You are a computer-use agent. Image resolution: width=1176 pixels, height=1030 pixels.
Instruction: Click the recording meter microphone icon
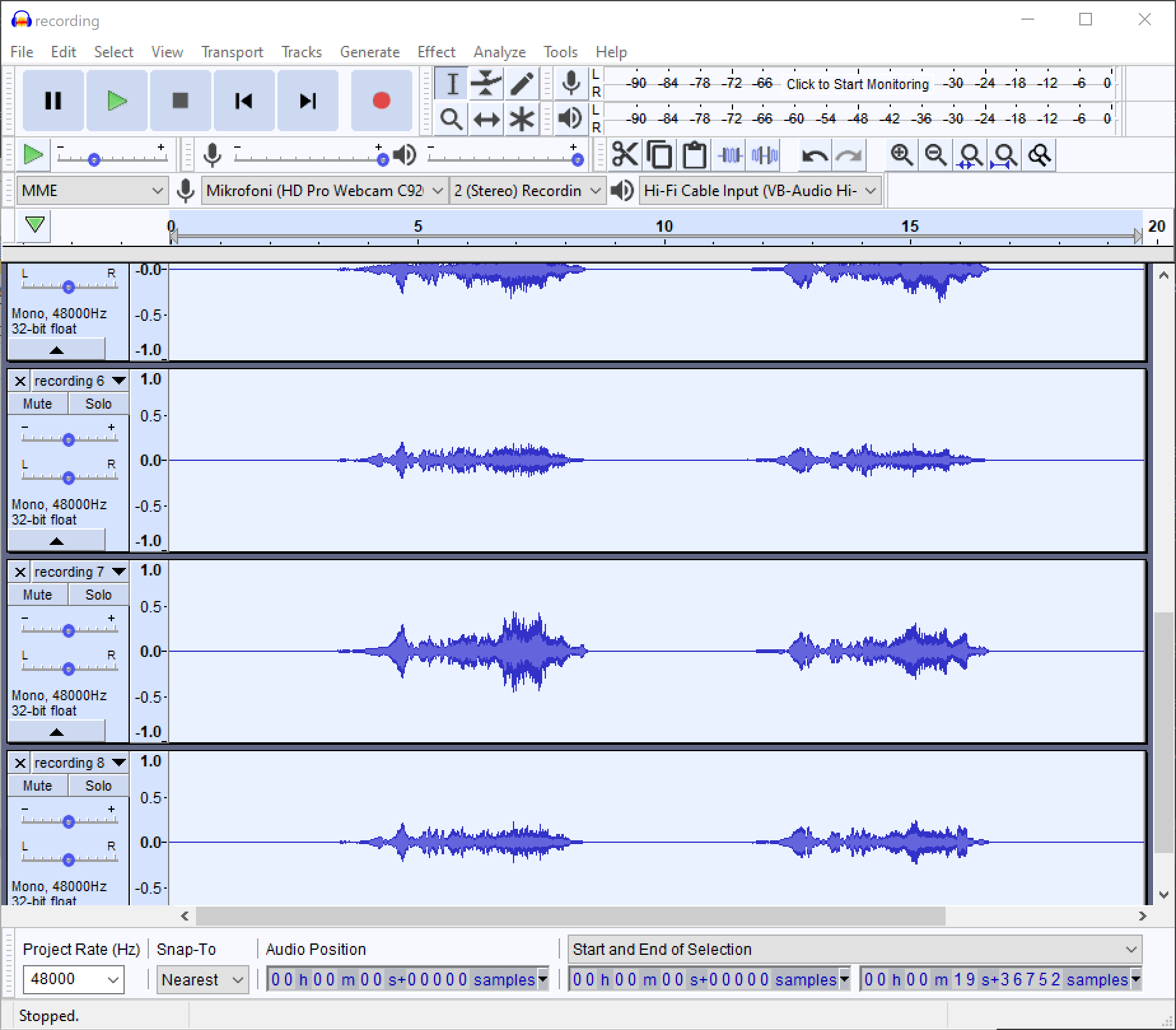pos(571,83)
